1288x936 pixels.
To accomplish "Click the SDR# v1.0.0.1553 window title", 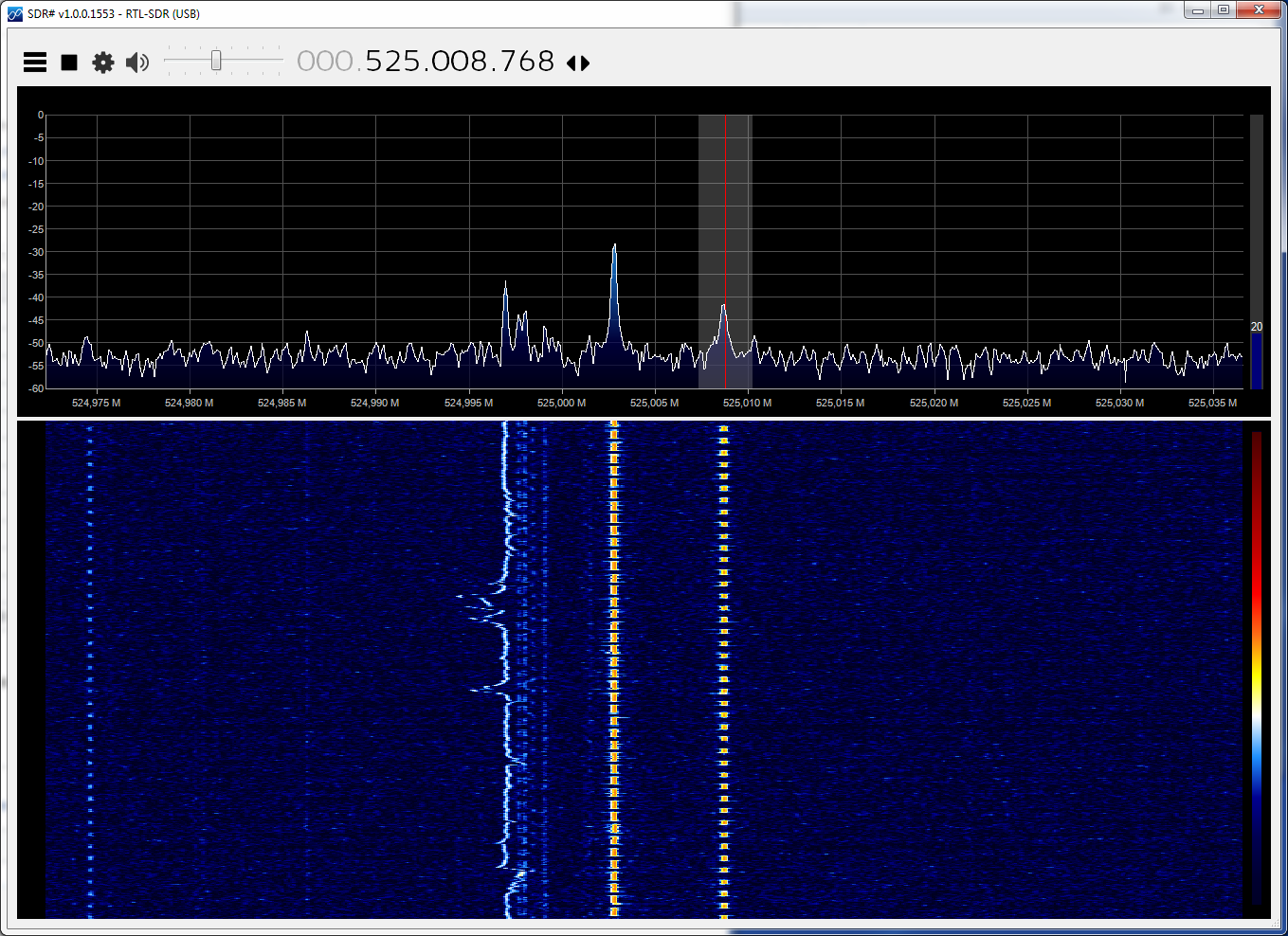I will click(x=114, y=14).
